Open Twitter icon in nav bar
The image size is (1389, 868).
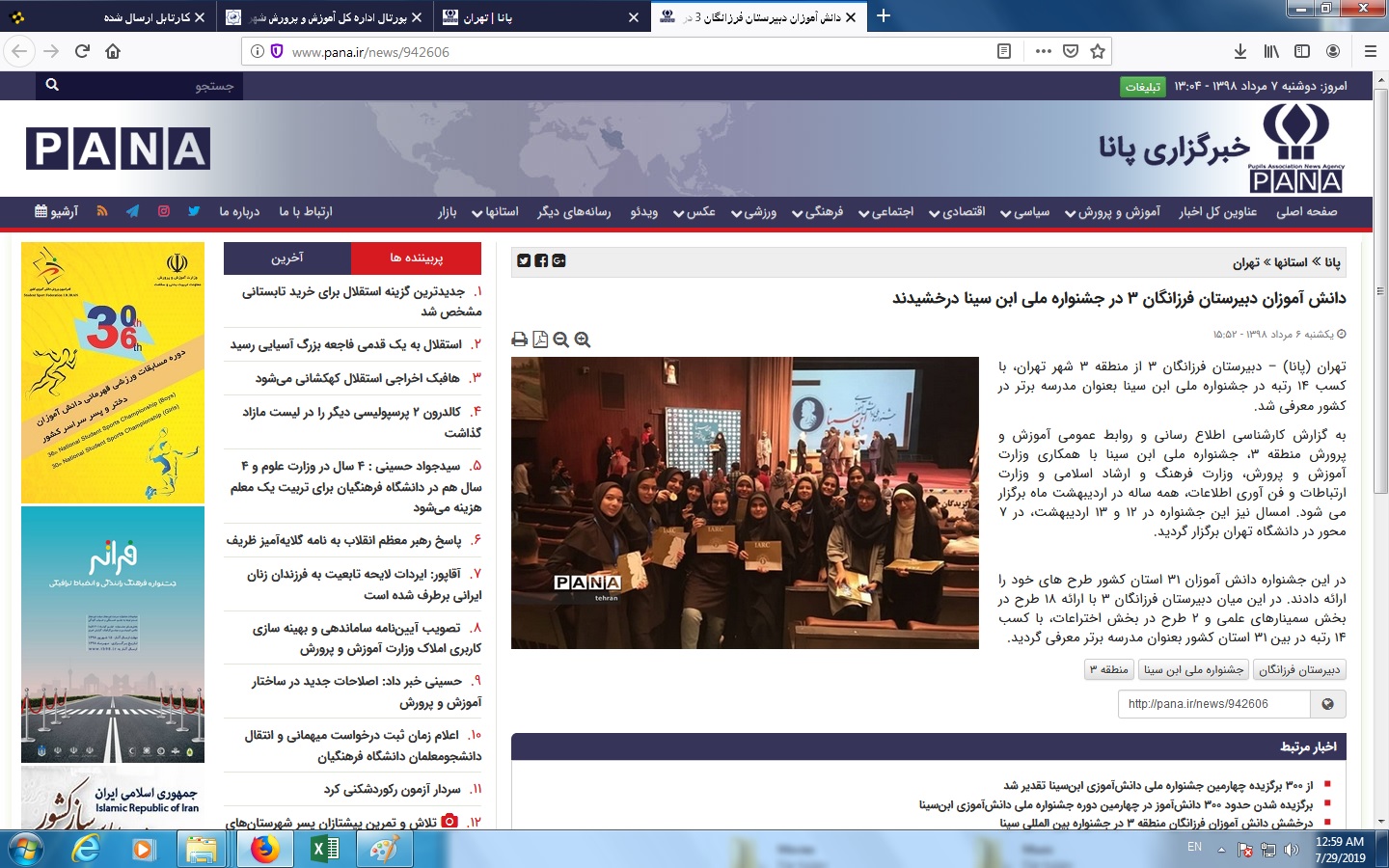click(194, 211)
